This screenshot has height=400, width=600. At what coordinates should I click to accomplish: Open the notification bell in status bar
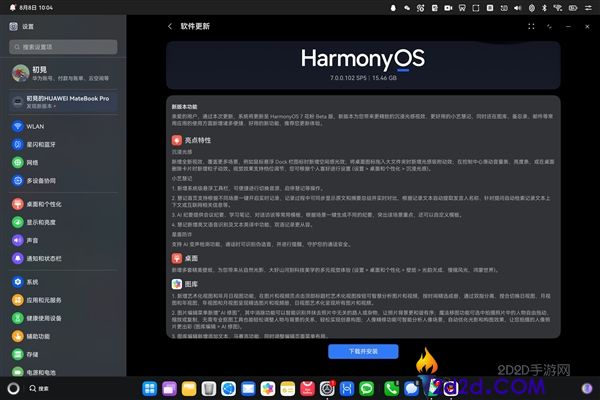(12, 7)
